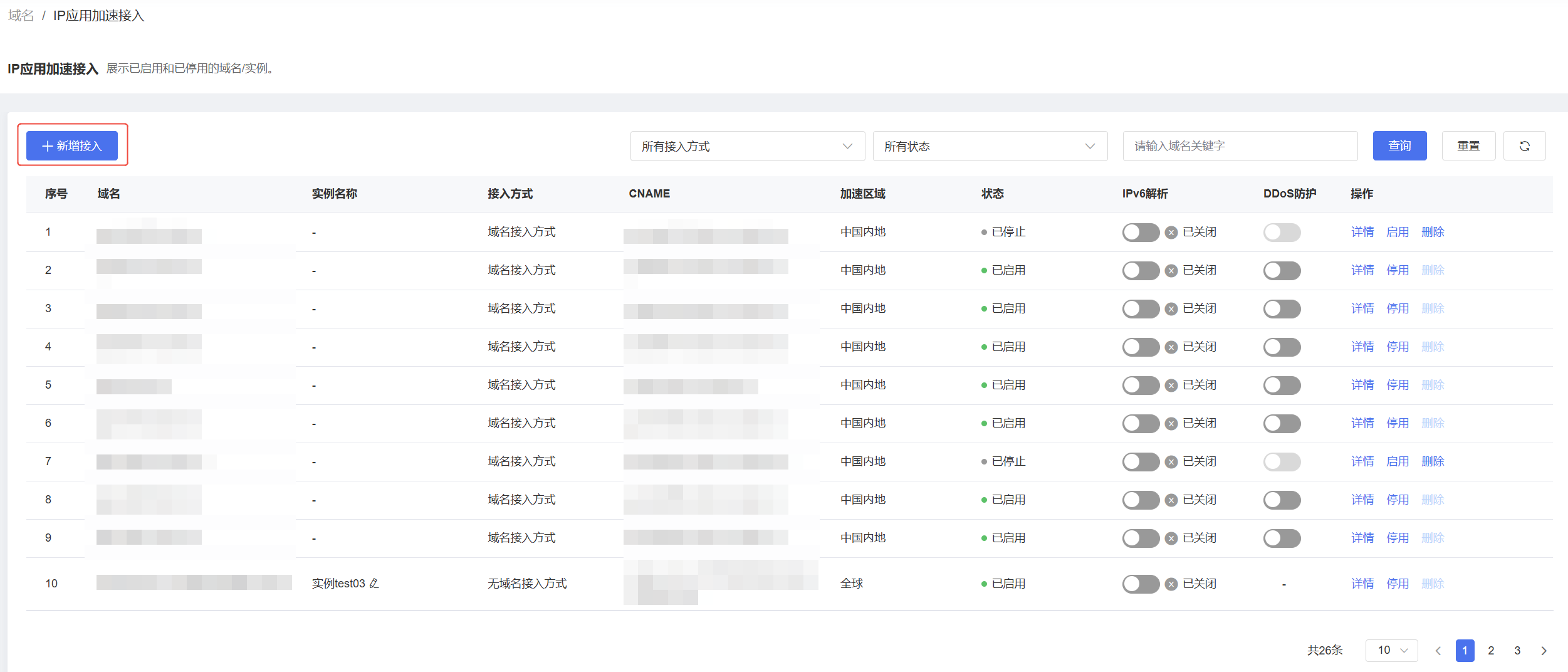Viewport: 1568px width, 672px height.
Task: Toggle DDoS防护 slider switch in row 9
Action: coord(1282,538)
